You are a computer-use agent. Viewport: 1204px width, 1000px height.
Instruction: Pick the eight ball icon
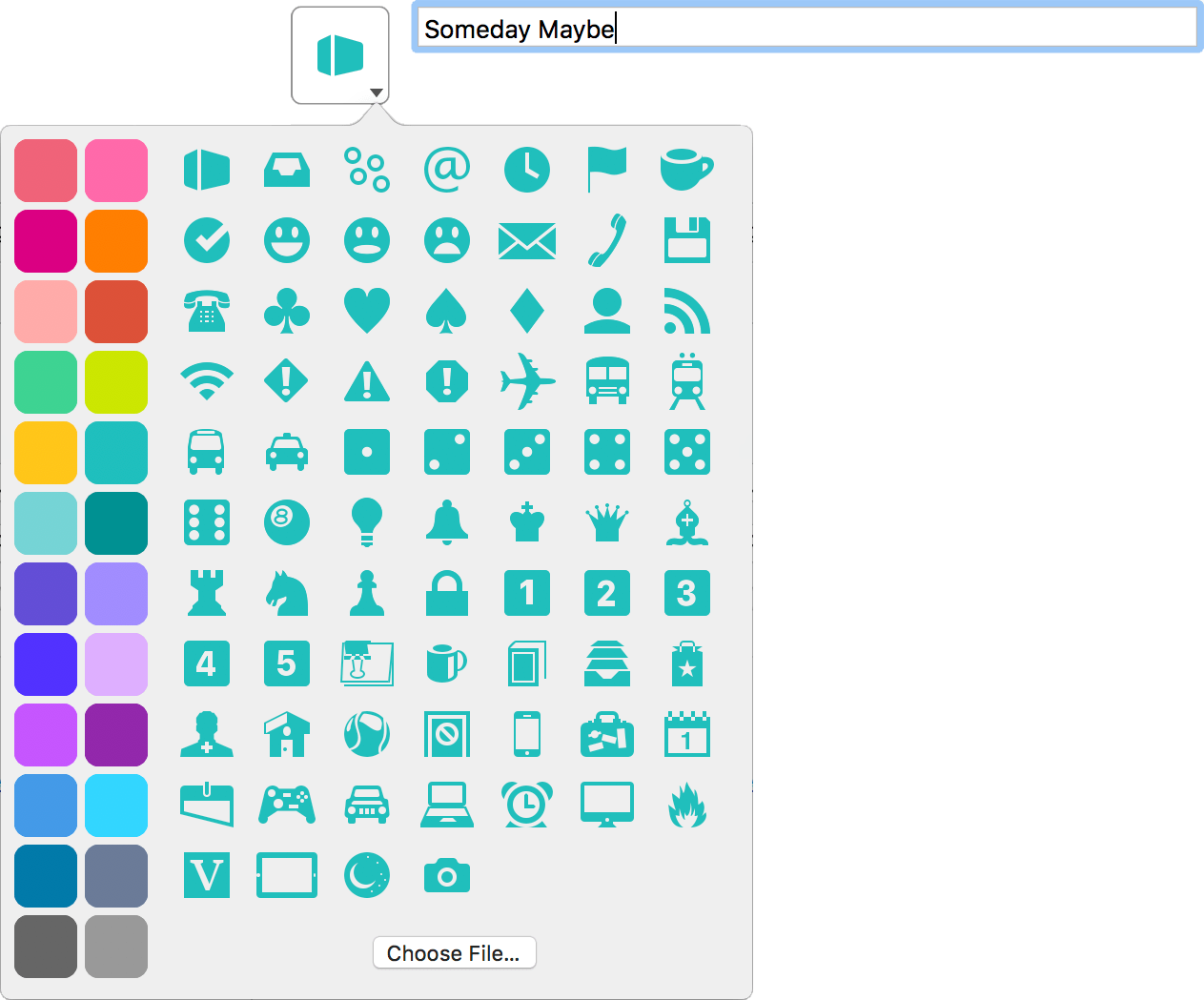(x=287, y=521)
